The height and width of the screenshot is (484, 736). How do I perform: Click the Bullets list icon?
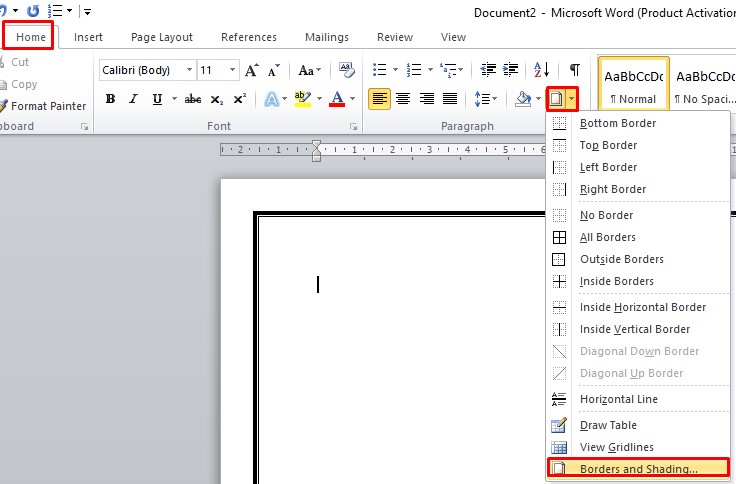(x=380, y=70)
